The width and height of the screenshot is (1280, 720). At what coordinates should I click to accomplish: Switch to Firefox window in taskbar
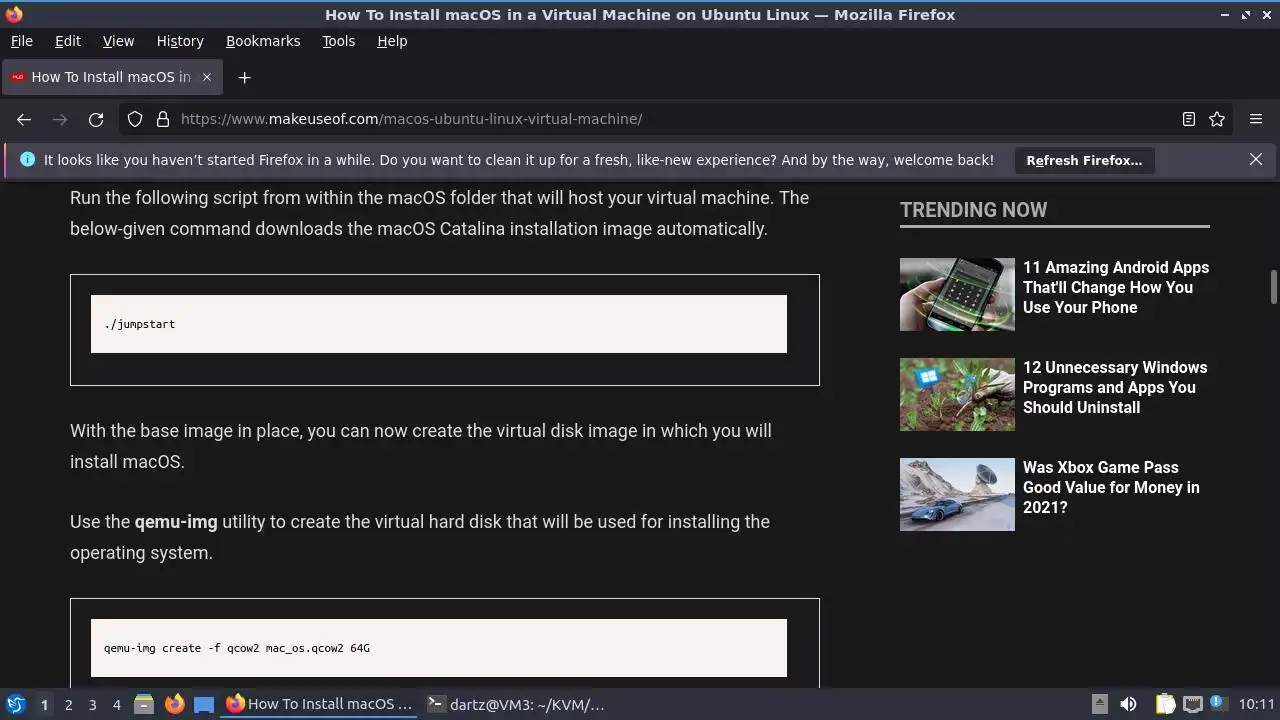(320, 704)
